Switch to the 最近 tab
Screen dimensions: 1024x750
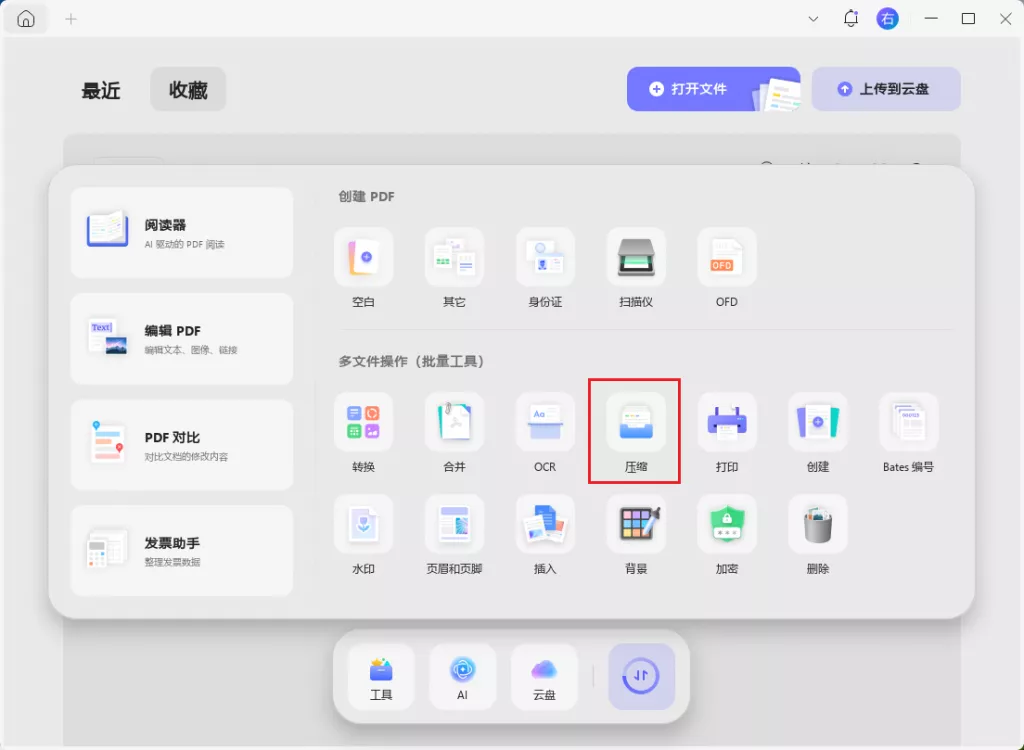point(101,90)
